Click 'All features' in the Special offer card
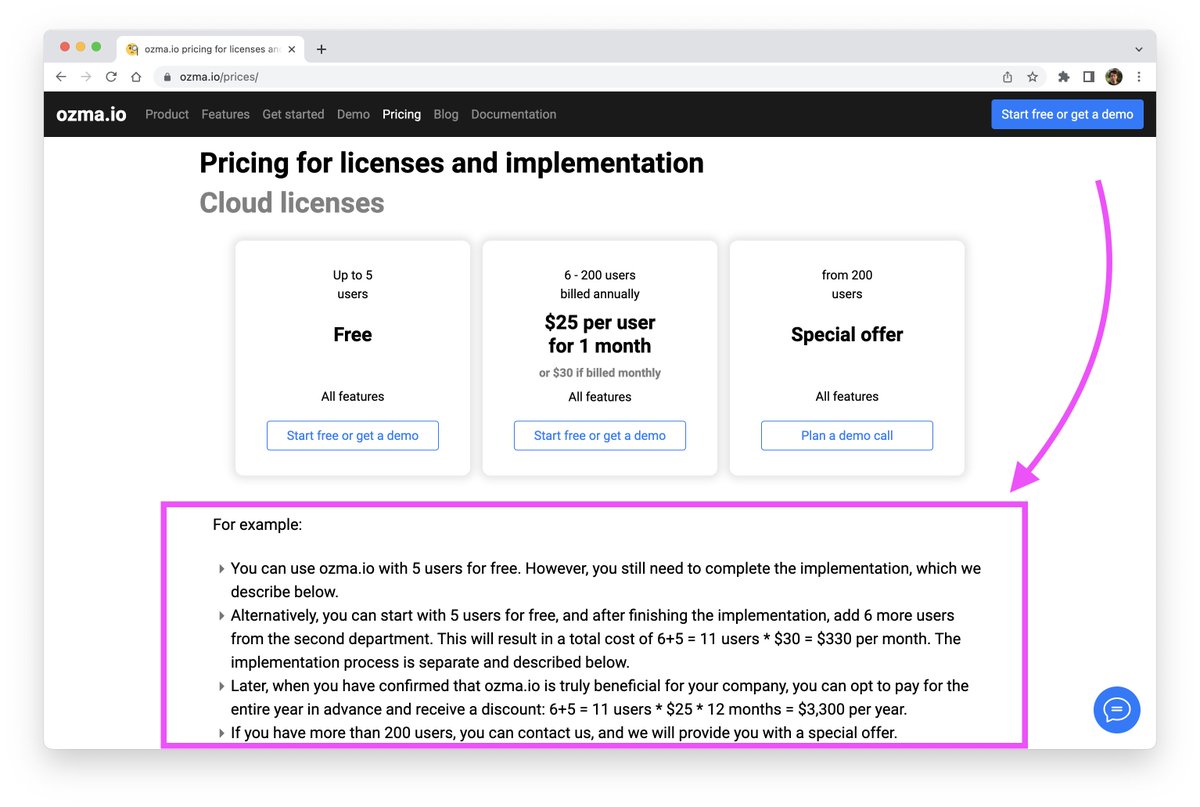 point(847,397)
